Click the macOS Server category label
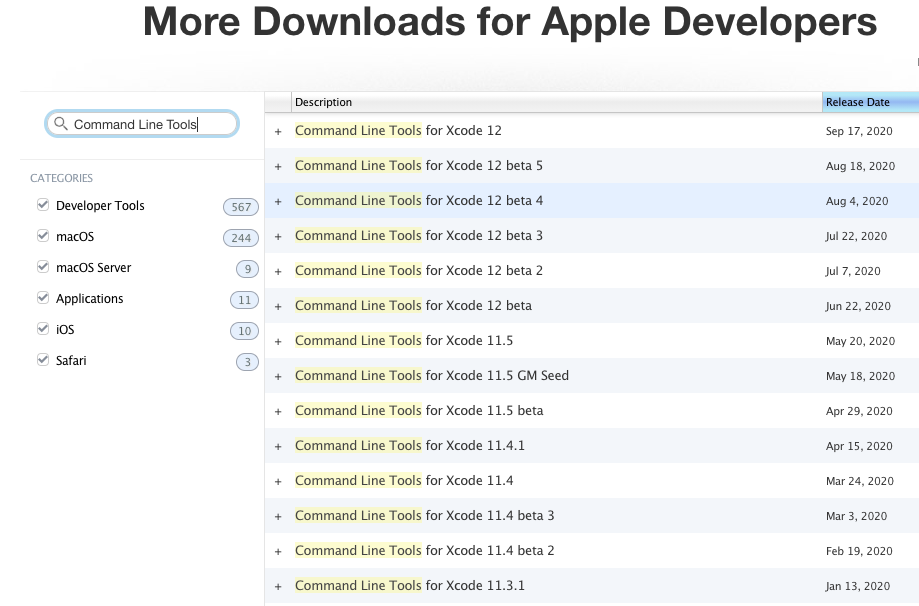Screen dimensions: 919x606 coord(94,268)
